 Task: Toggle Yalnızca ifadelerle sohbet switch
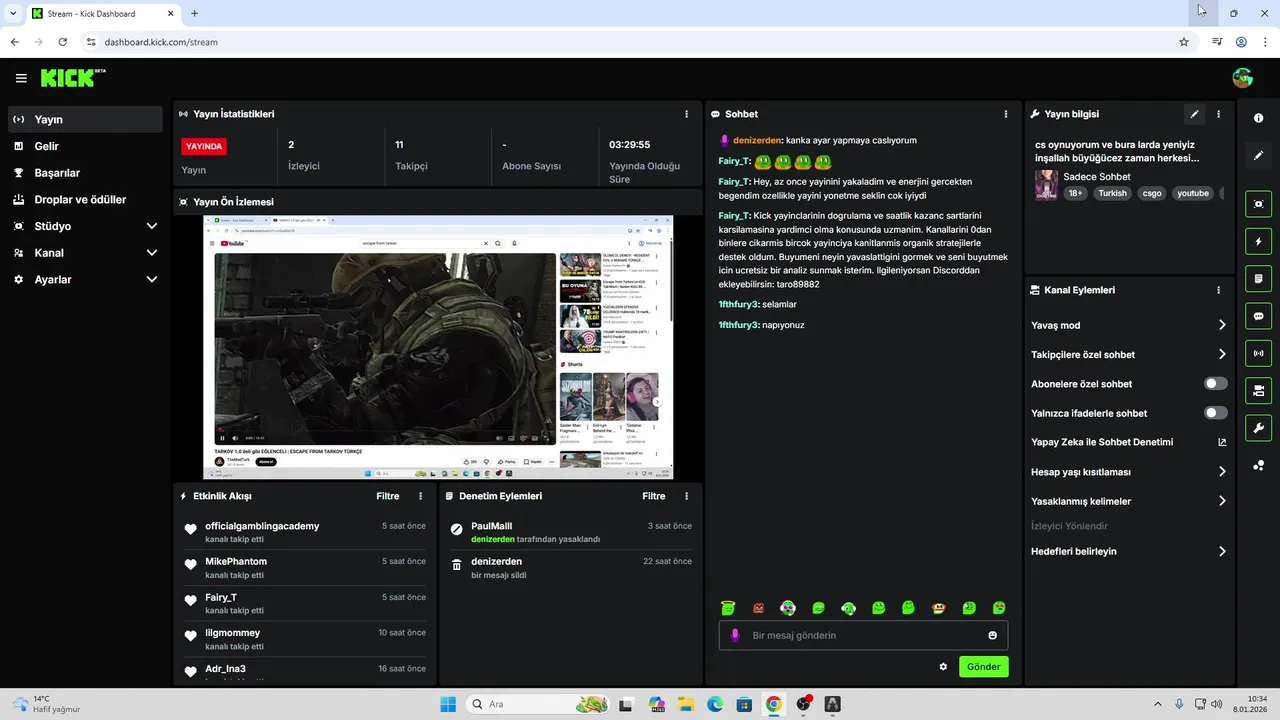[x=1216, y=413]
